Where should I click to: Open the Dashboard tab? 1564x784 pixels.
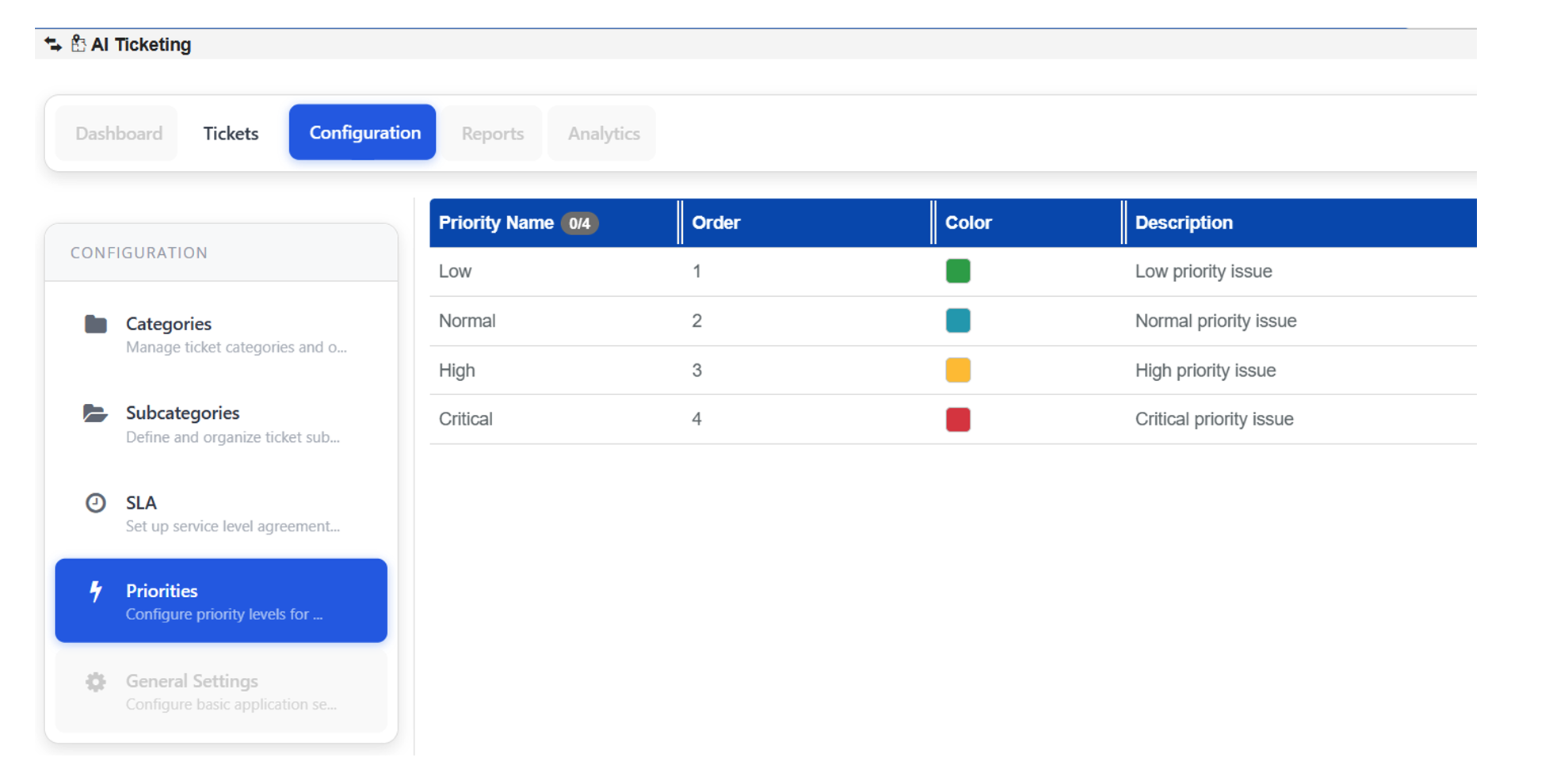pyautogui.click(x=119, y=133)
